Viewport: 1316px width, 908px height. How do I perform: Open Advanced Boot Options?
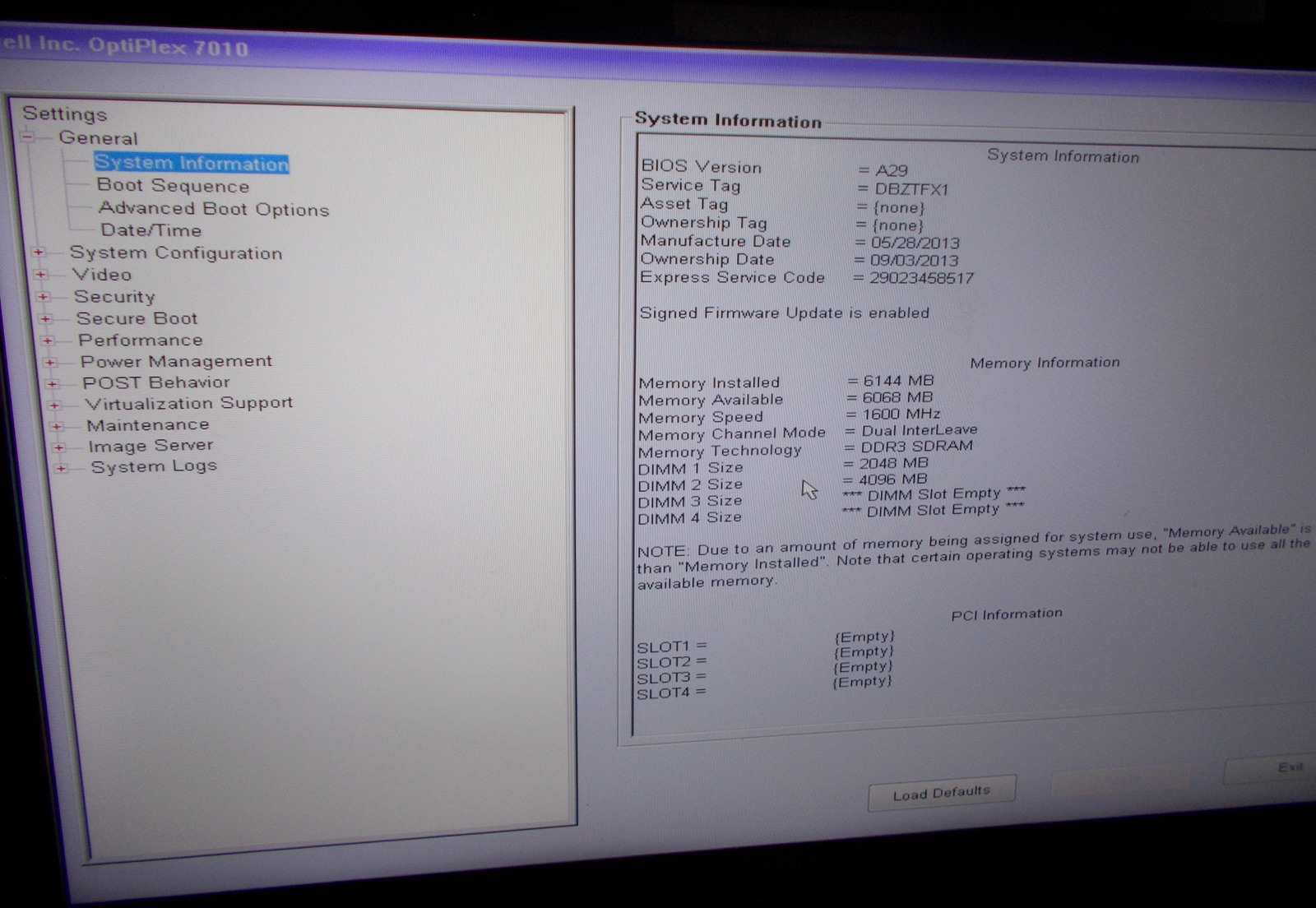pos(213,209)
